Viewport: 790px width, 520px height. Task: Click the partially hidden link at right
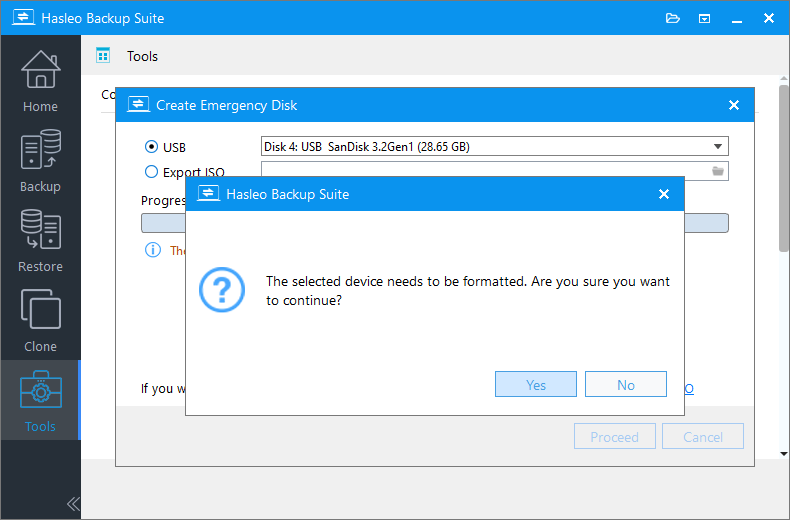[x=689, y=388]
